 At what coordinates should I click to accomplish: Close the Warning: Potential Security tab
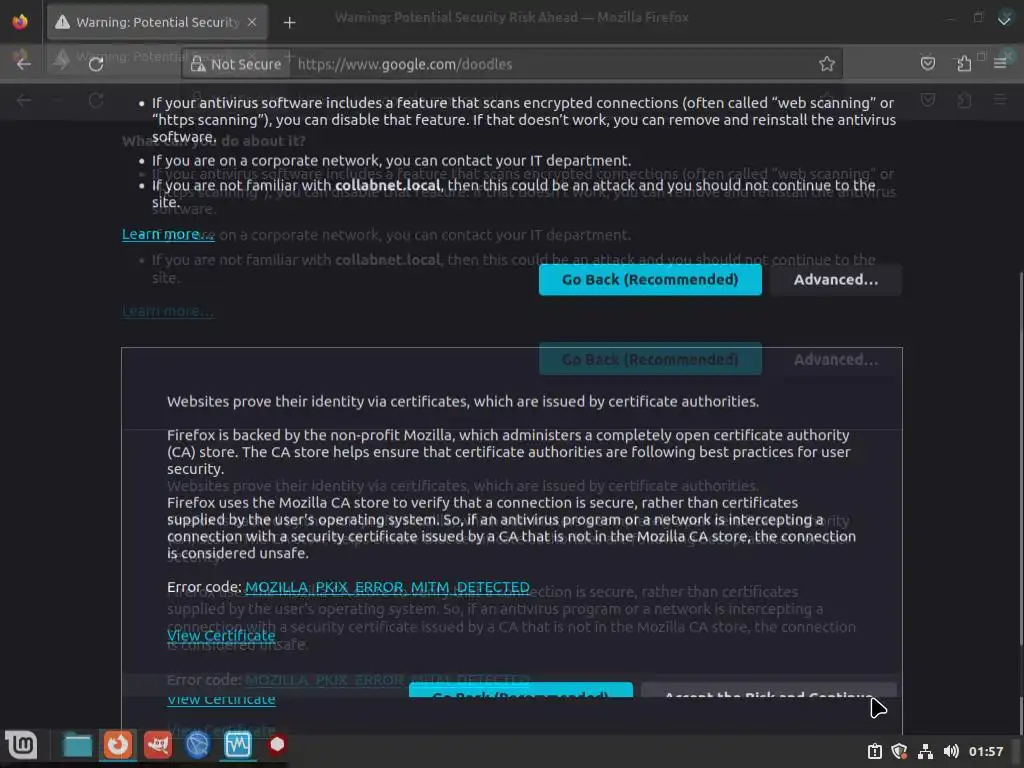(x=252, y=22)
